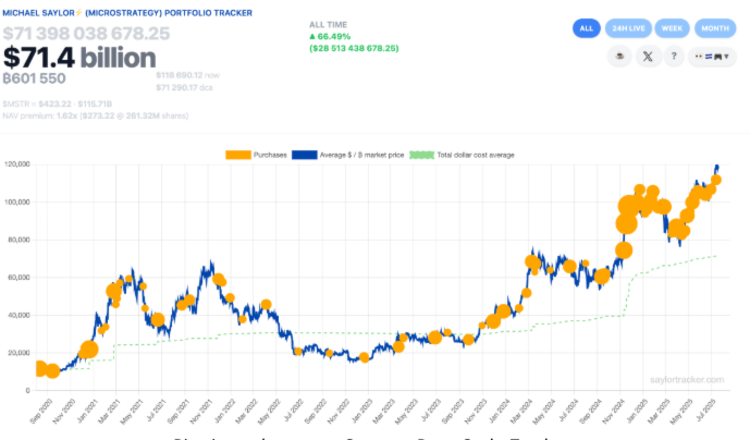Click the Nov 2021 x-axis label
This screenshot has width=750, height=440.
[201, 411]
